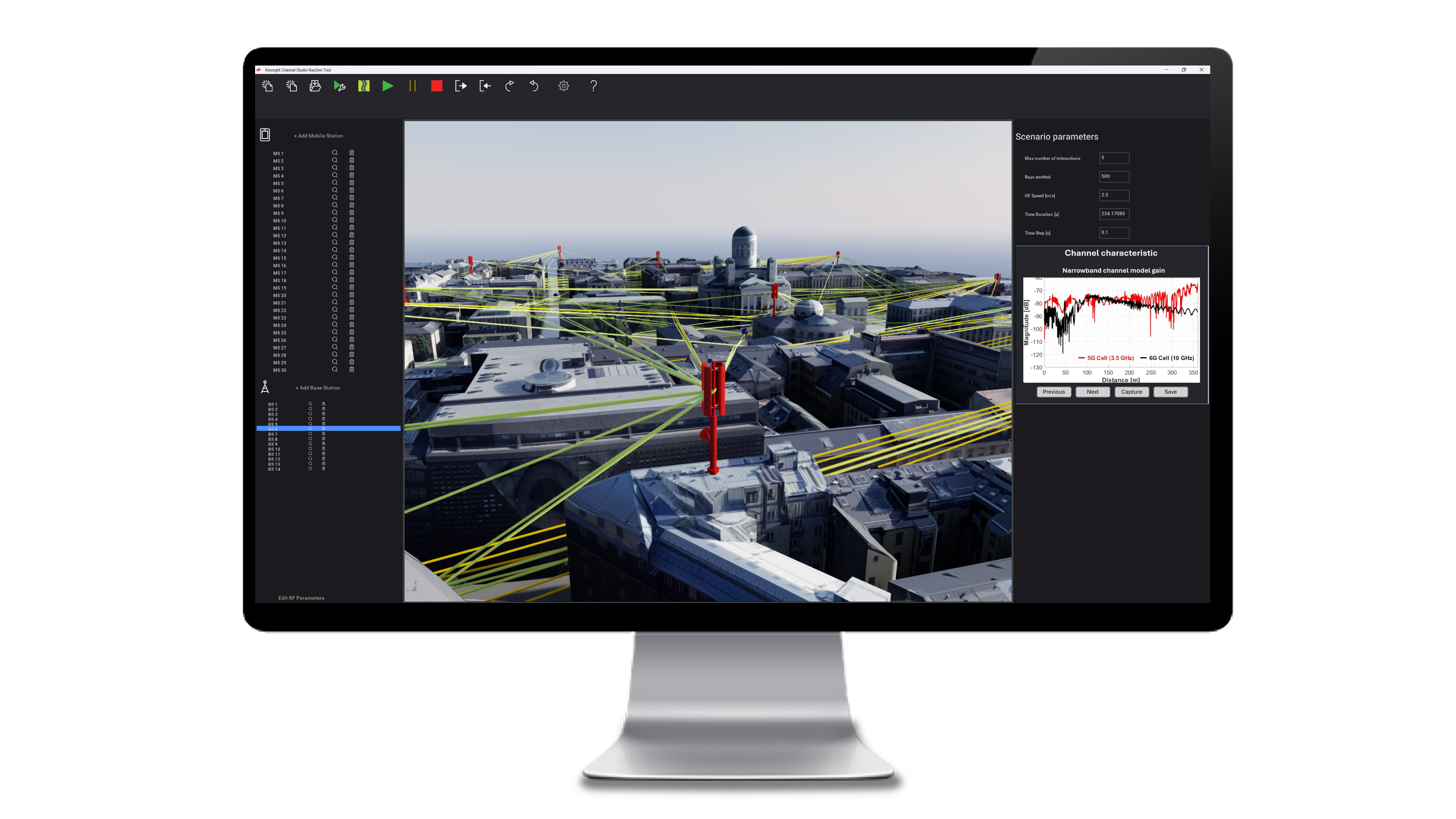Open Edit RF Parameters
1456x819 pixels.
301,597
